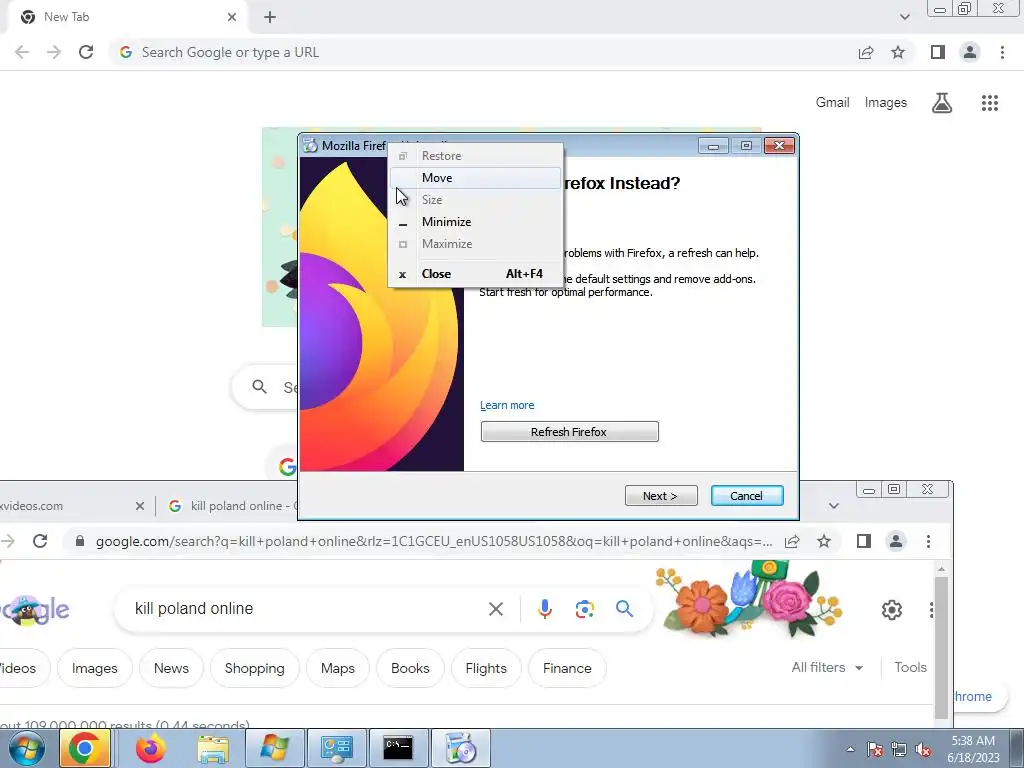This screenshot has width=1024, height=768.
Task: Expand the tab search chevron in the lower Chrome window
Action: tap(833, 505)
